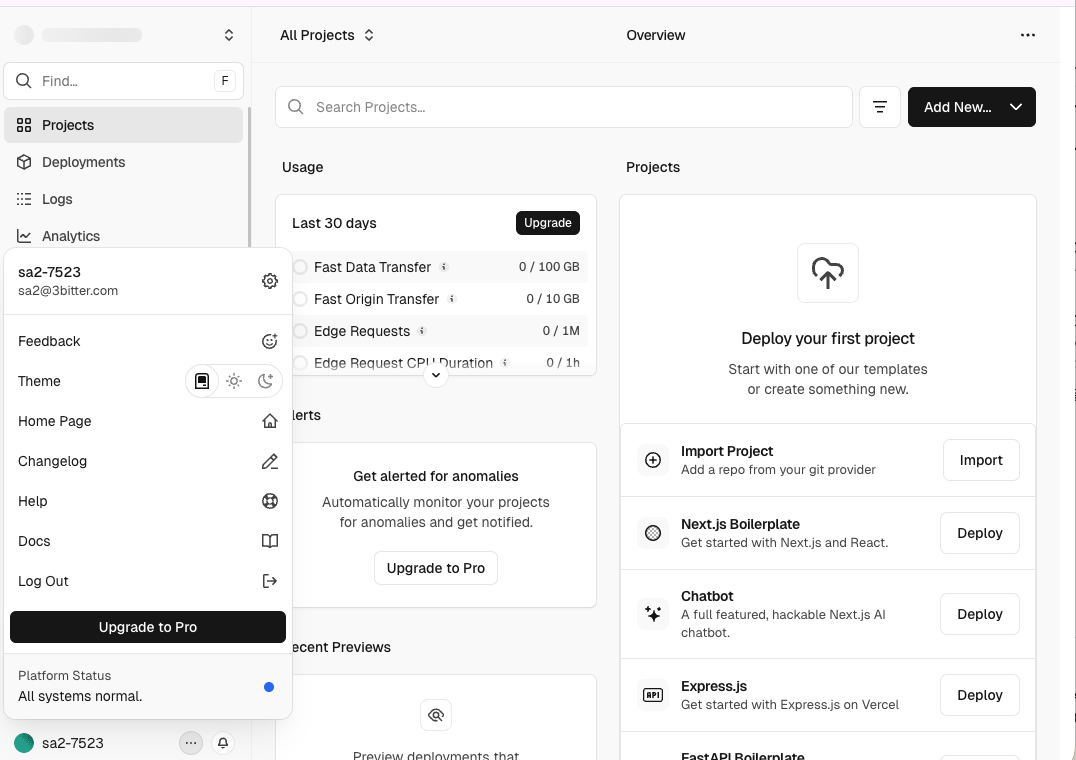Switch theme to dark mode

[265, 381]
